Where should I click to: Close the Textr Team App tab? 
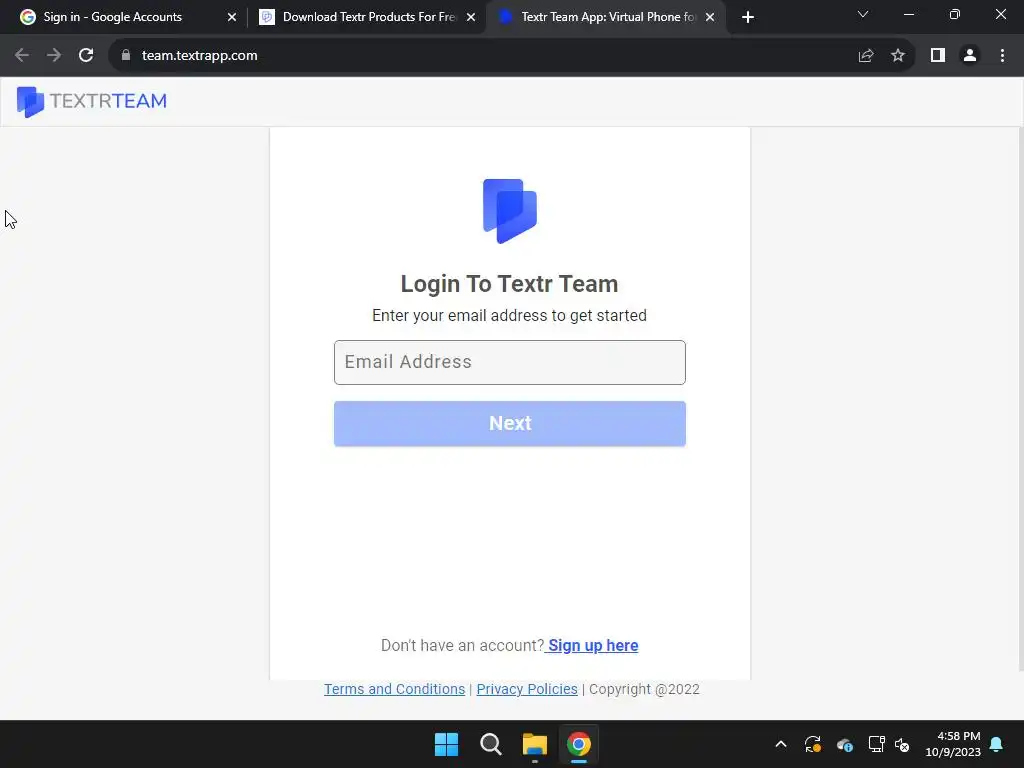(x=710, y=17)
